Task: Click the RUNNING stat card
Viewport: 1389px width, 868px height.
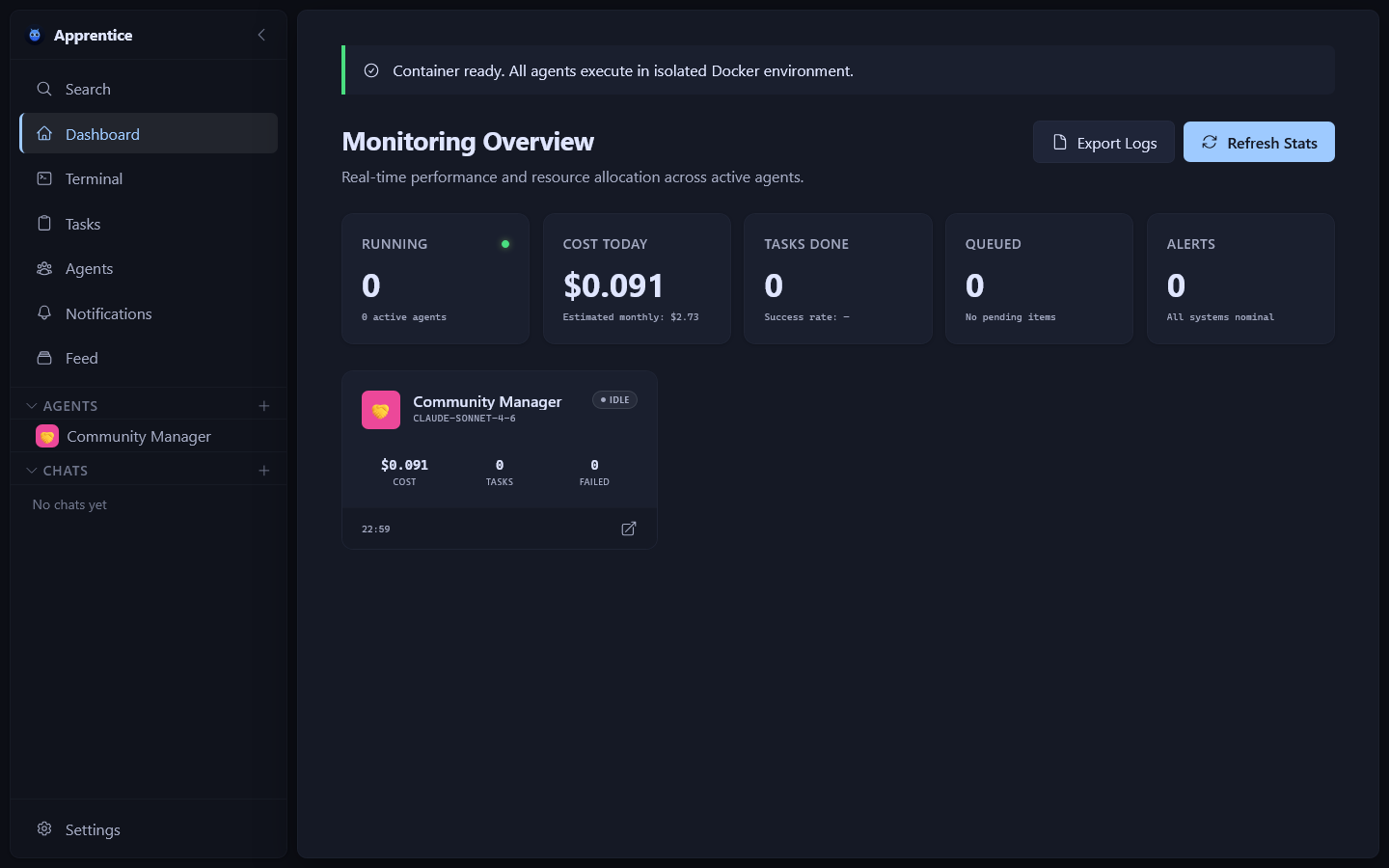Action: (x=435, y=279)
